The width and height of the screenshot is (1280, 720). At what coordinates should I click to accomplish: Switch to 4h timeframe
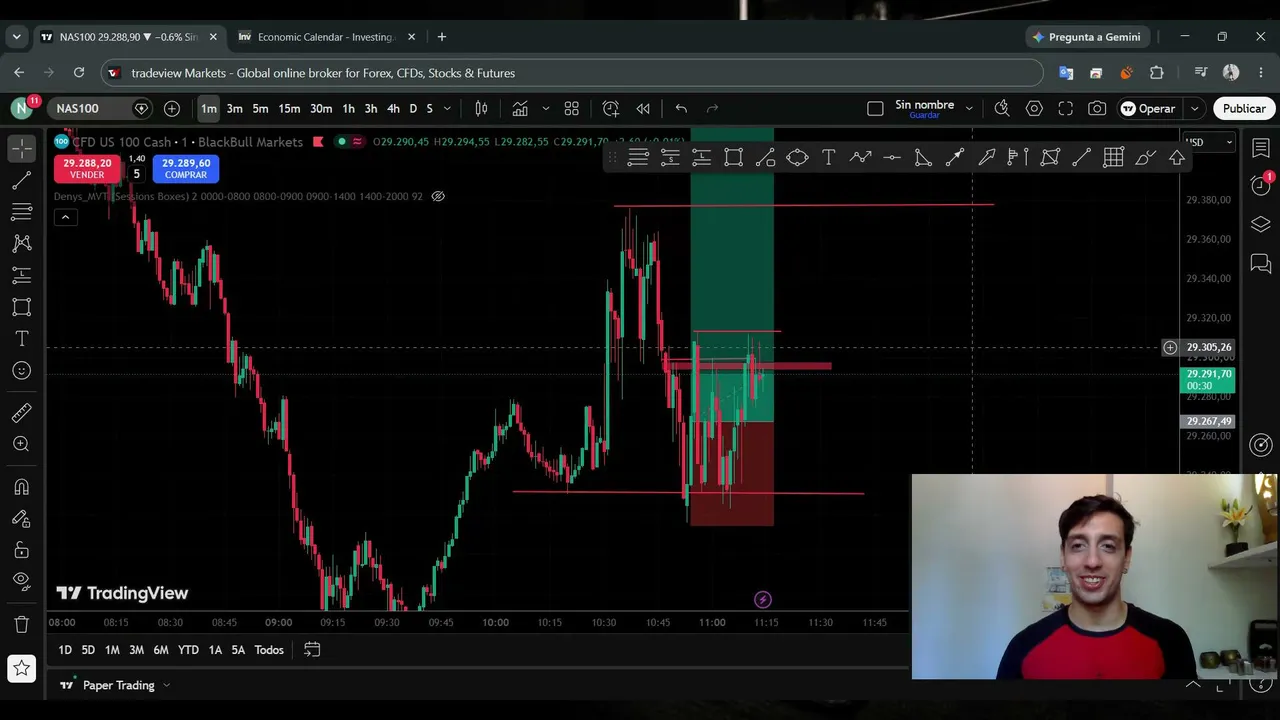[393, 108]
